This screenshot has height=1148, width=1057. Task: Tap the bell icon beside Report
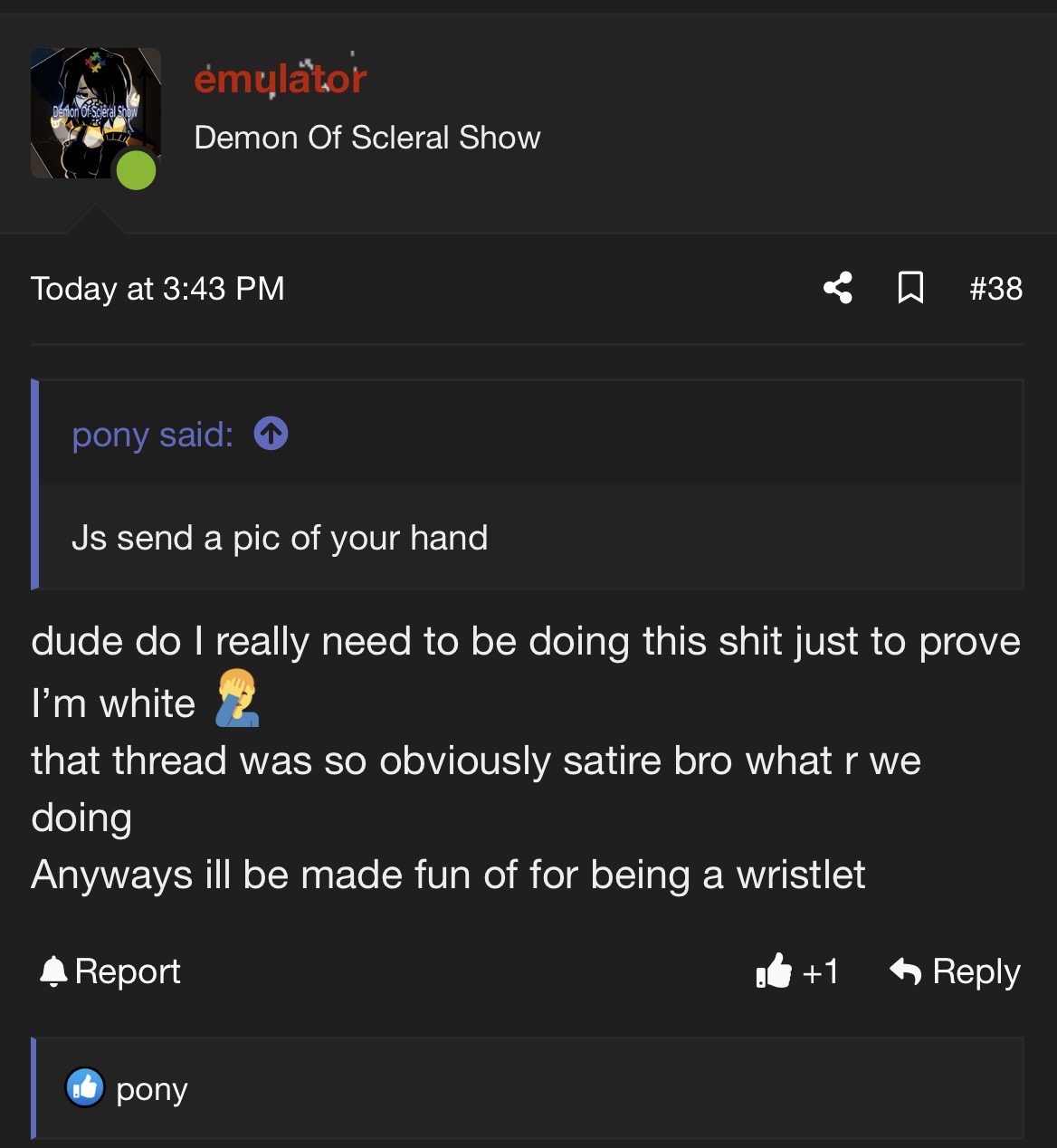coord(53,971)
